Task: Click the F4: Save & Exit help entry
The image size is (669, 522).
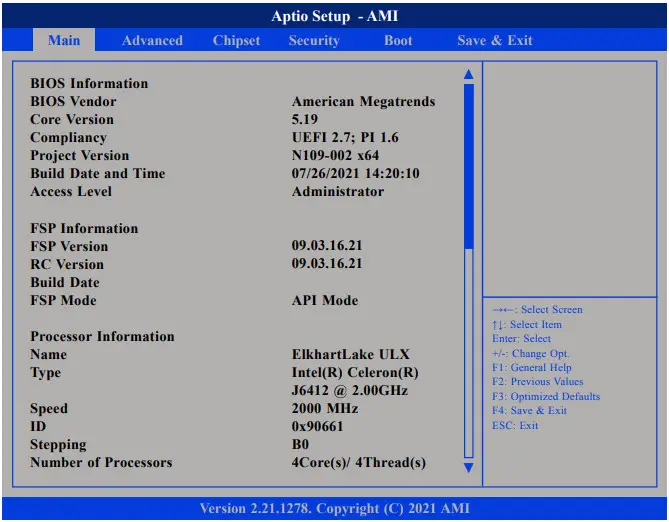Action: (529, 411)
